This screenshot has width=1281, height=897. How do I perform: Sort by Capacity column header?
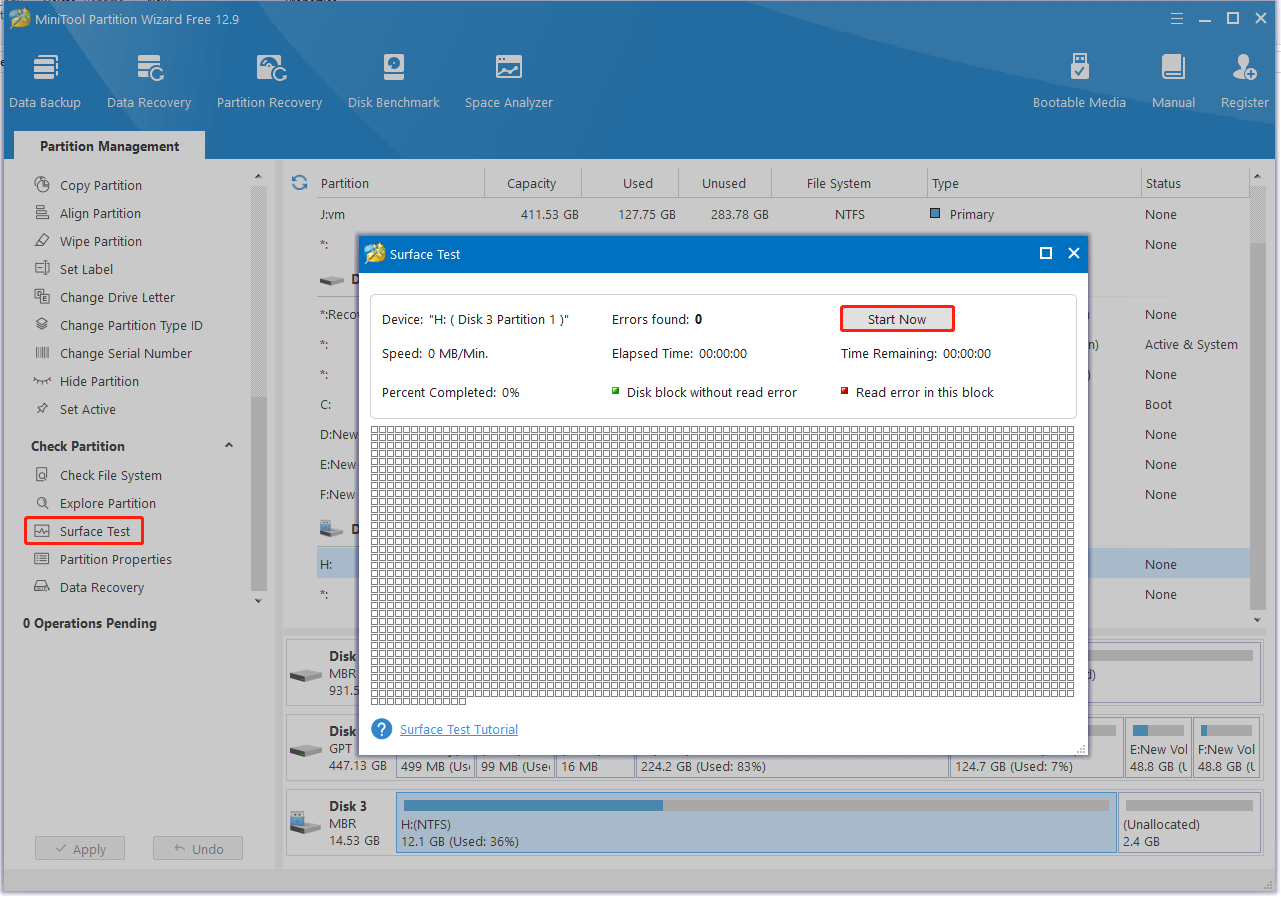(x=532, y=183)
